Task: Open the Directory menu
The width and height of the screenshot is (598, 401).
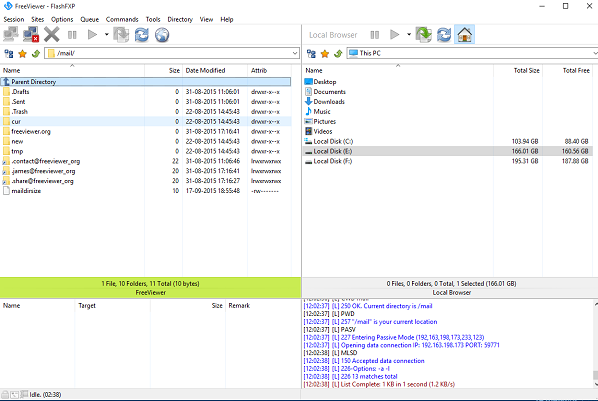Action: point(180,19)
